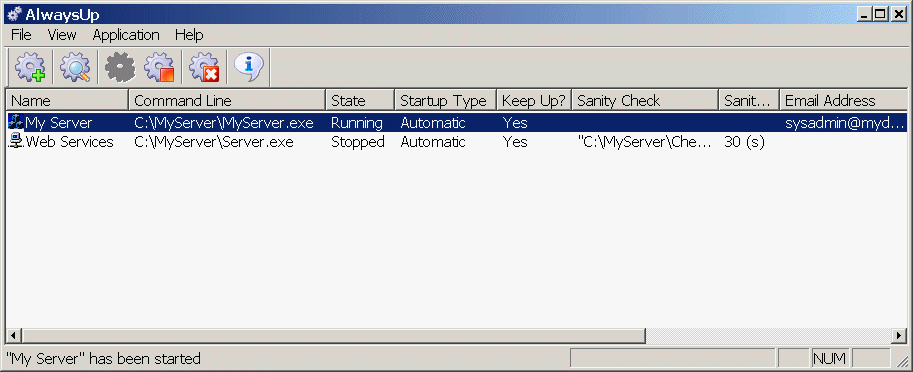Open the blue info bubble icon
The height and width of the screenshot is (372, 913).
coord(249,68)
